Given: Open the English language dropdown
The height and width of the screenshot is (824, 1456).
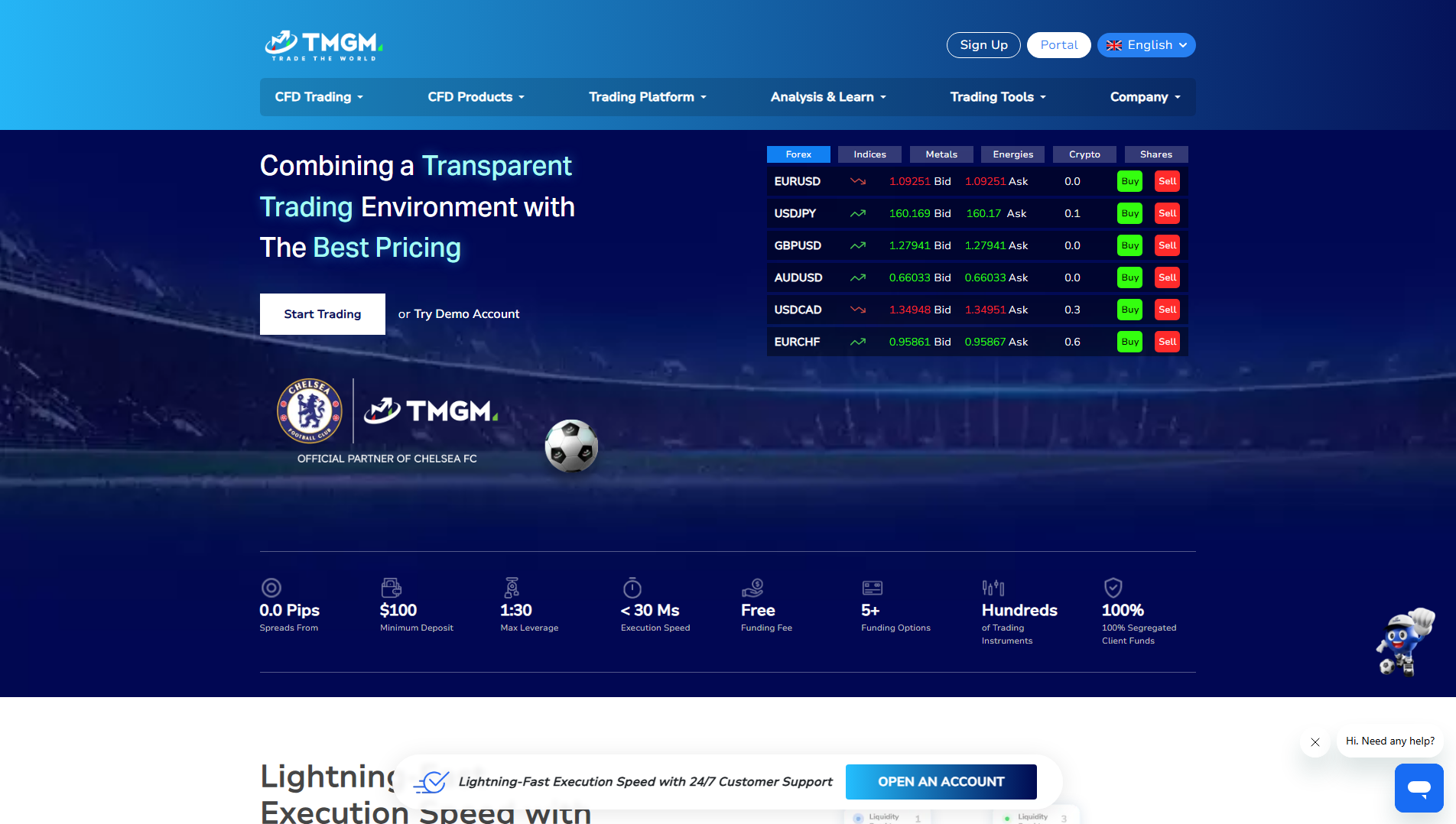Looking at the screenshot, I should pos(1146,45).
